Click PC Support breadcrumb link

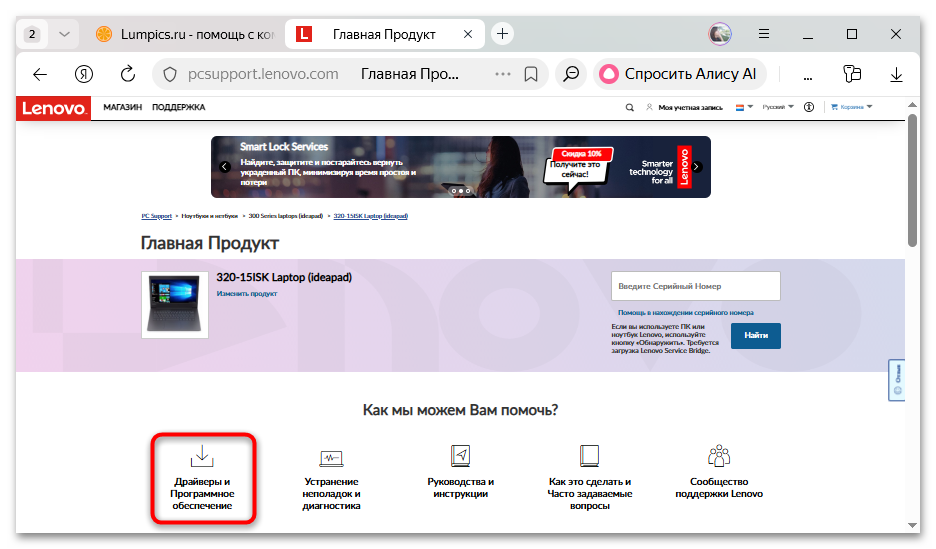pyautogui.click(x=156, y=216)
